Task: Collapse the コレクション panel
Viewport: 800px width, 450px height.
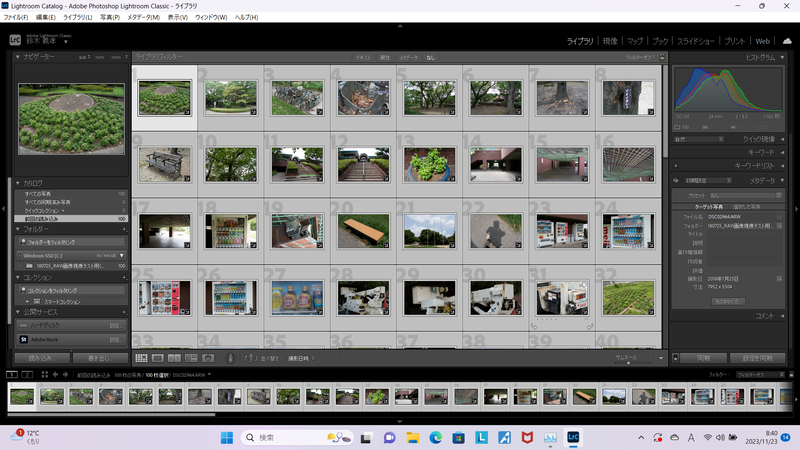Action: tap(17, 278)
